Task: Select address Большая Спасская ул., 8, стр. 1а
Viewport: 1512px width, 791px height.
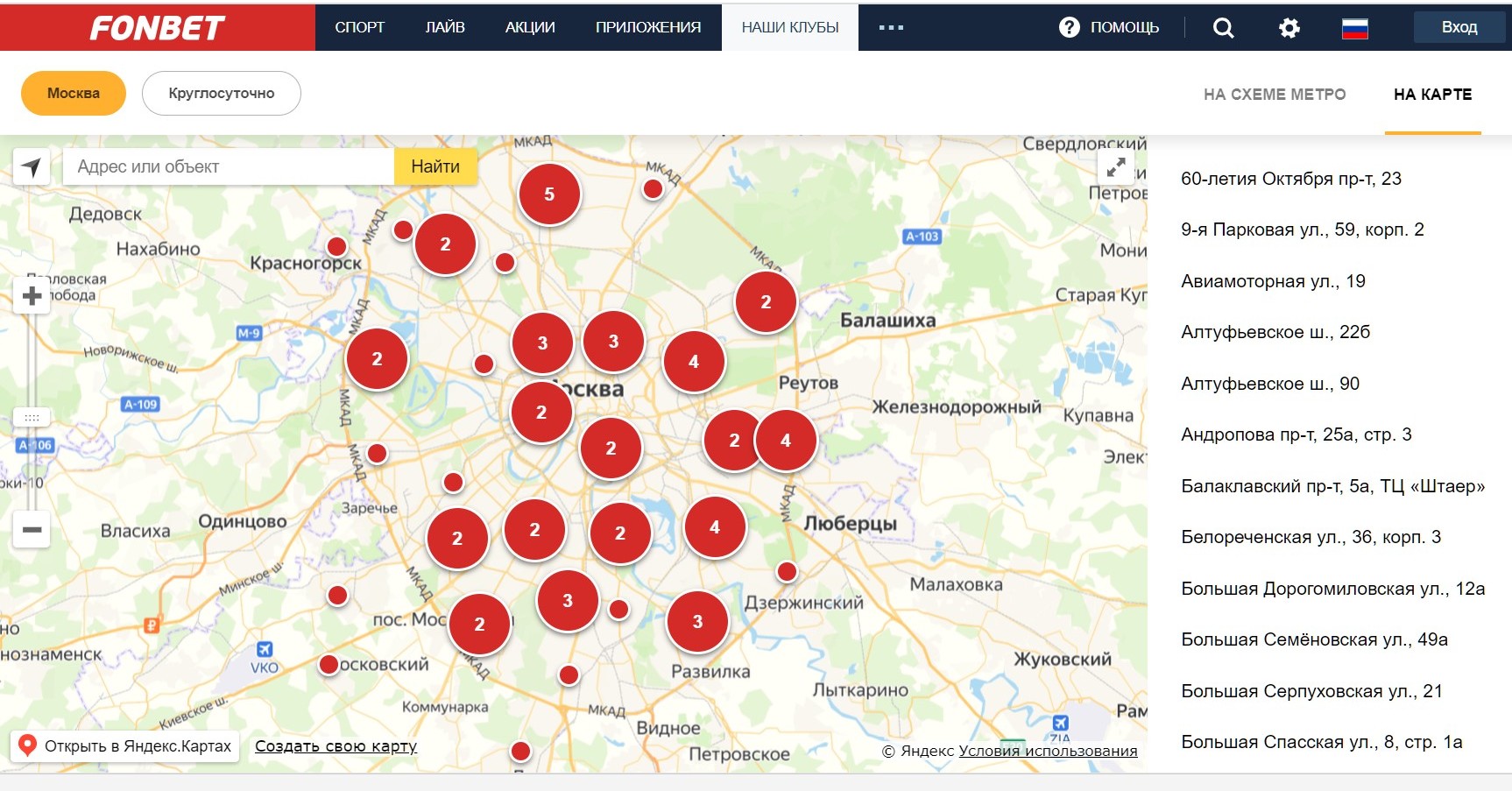Action: [x=1322, y=742]
